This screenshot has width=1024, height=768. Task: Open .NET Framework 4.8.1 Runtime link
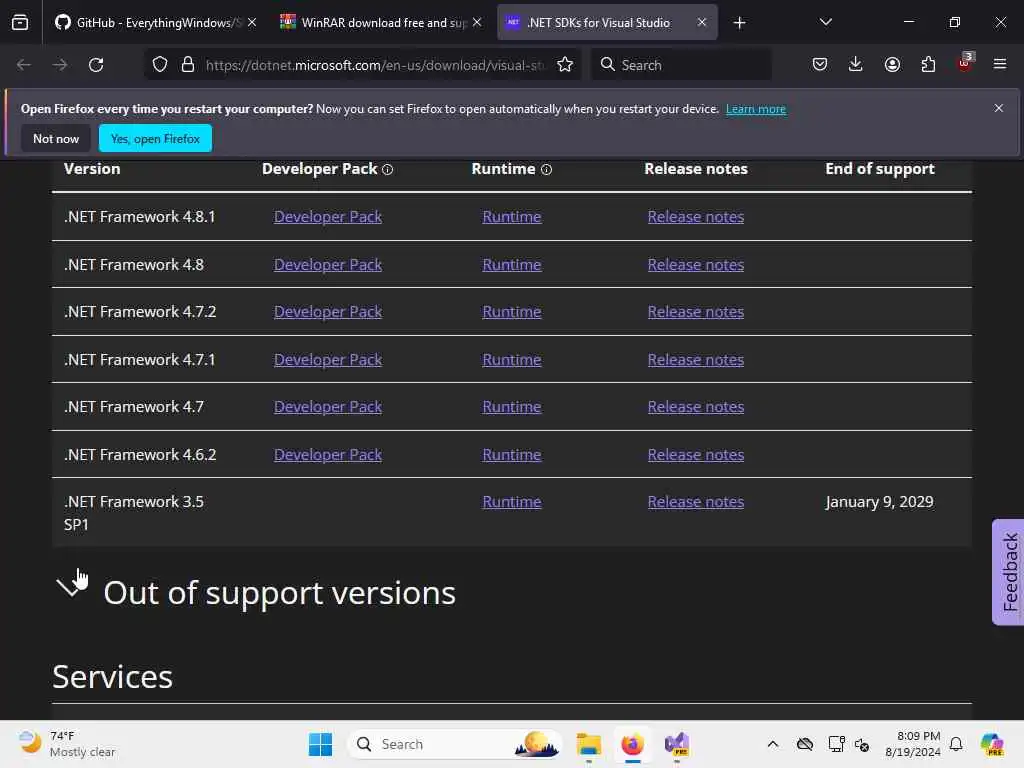(x=512, y=217)
